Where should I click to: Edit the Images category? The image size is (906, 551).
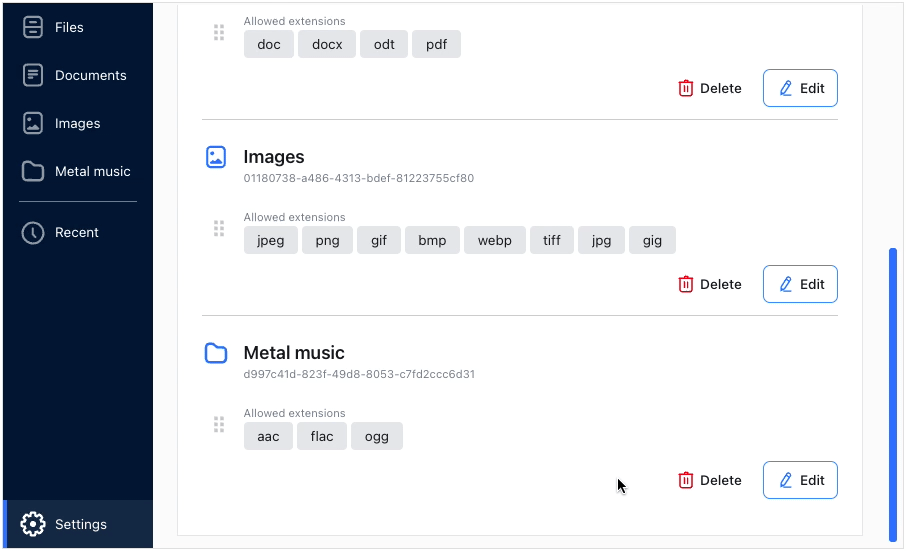pyautogui.click(x=800, y=284)
